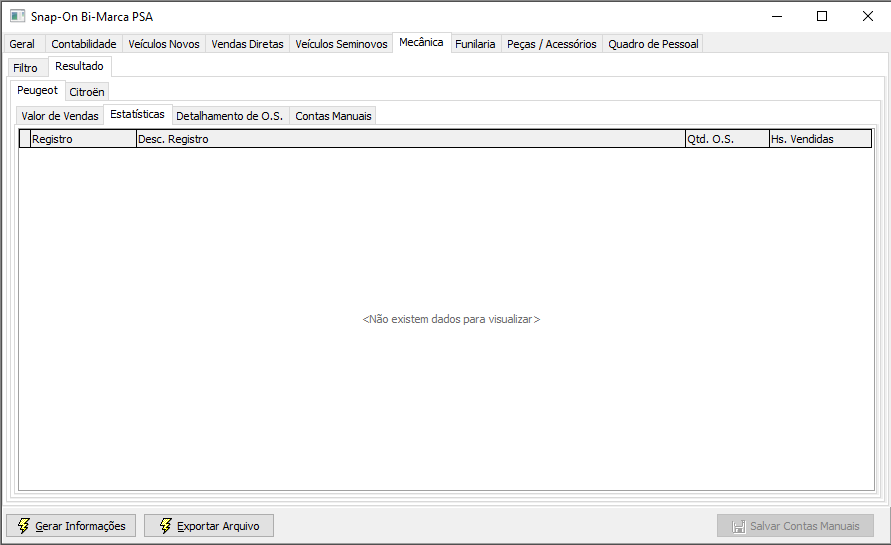This screenshot has height=545, width=891.
Task: Switch to the Contabilidade tab
Action: (84, 44)
